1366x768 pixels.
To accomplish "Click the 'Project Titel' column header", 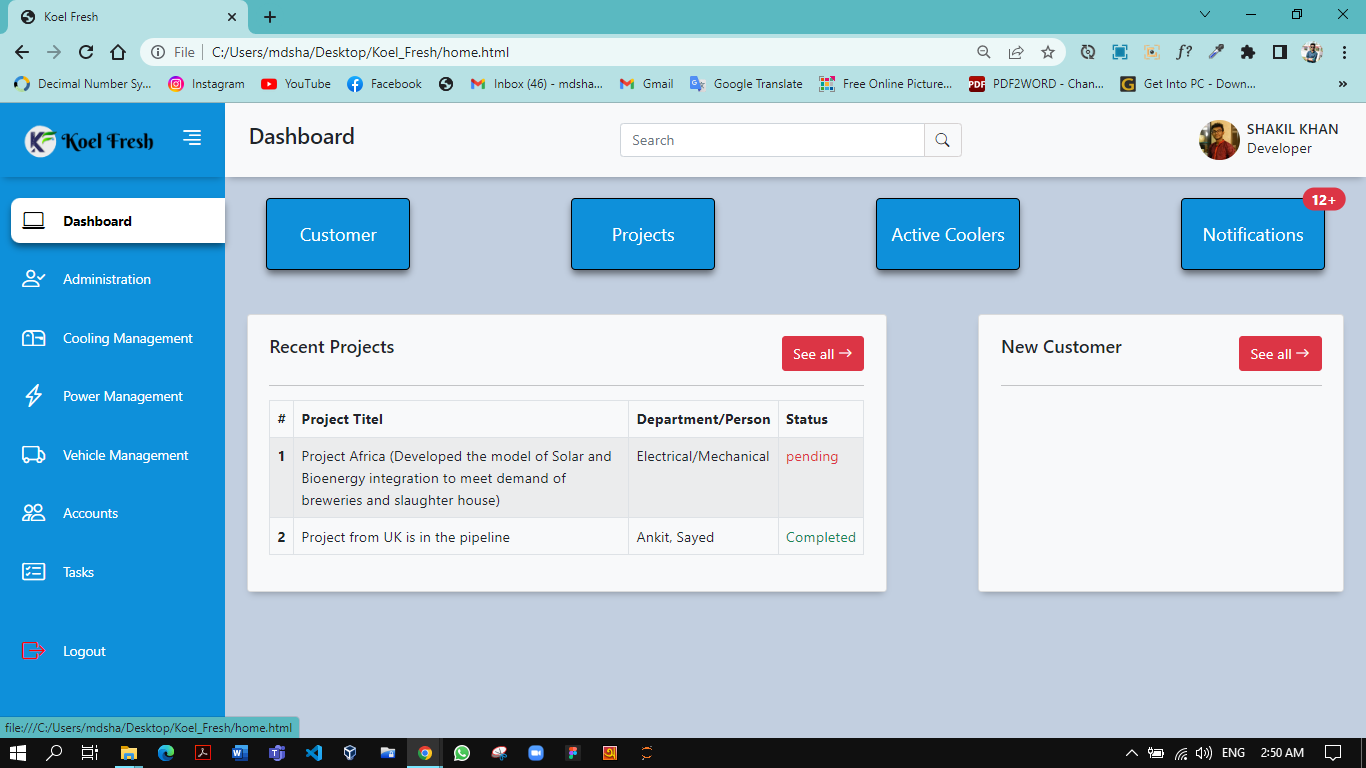I will (x=342, y=419).
